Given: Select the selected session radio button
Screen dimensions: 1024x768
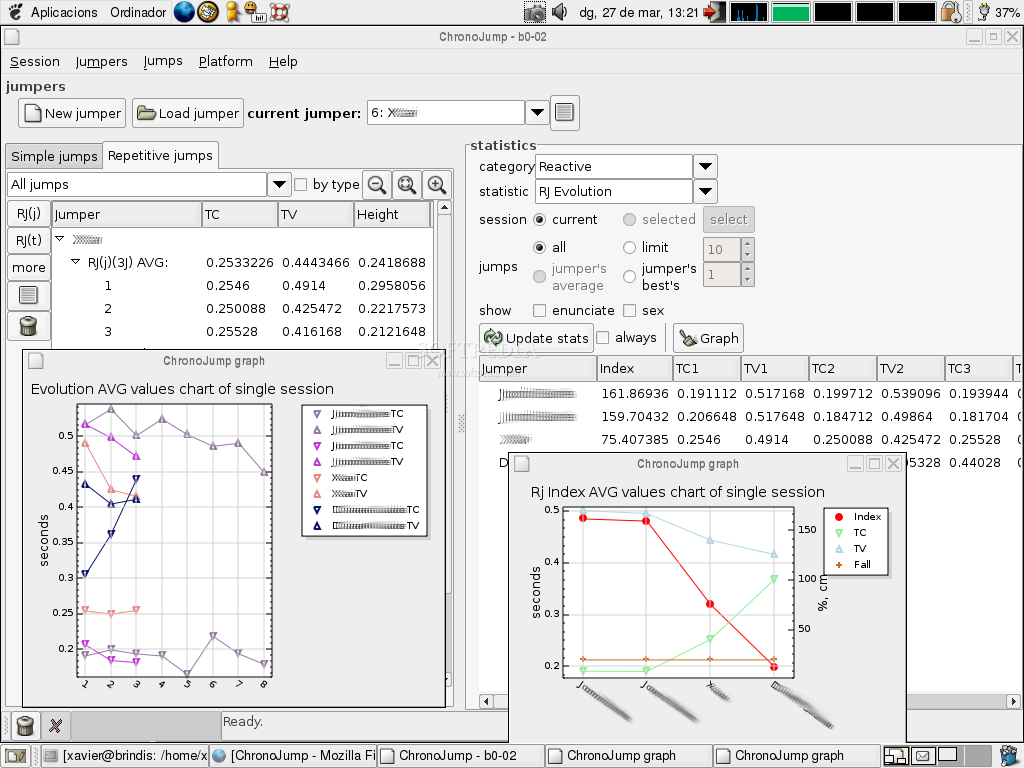Looking at the screenshot, I should coord(629,219).
